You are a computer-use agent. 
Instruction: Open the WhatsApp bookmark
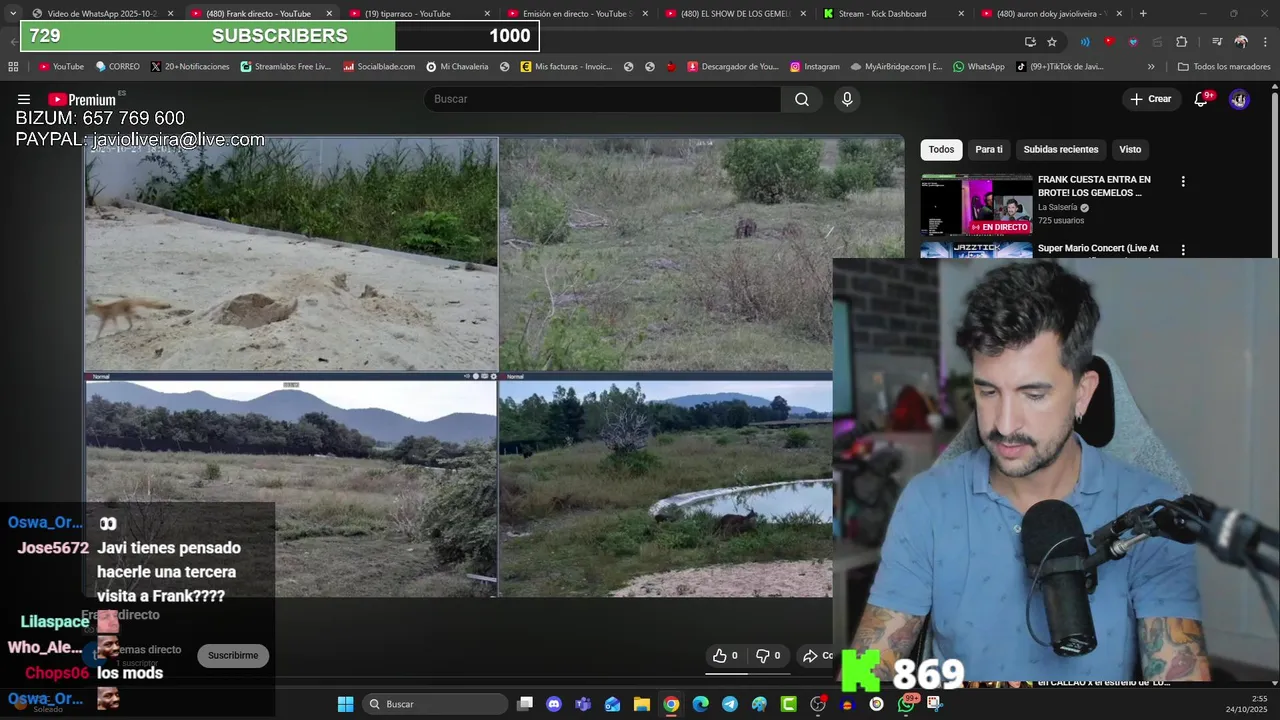tap(978, 67)
